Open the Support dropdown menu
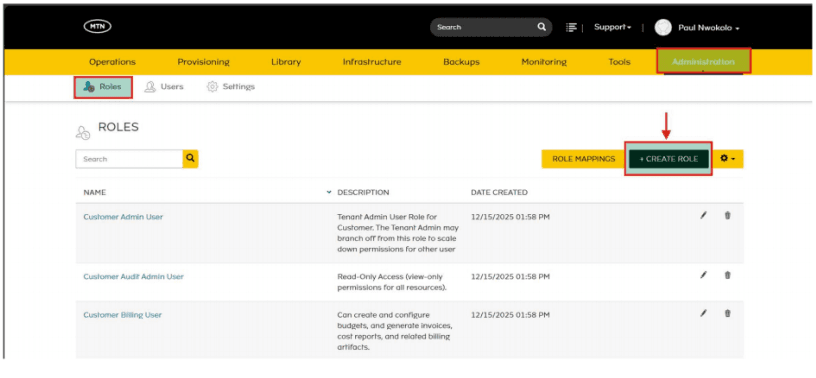 point(613,27)
